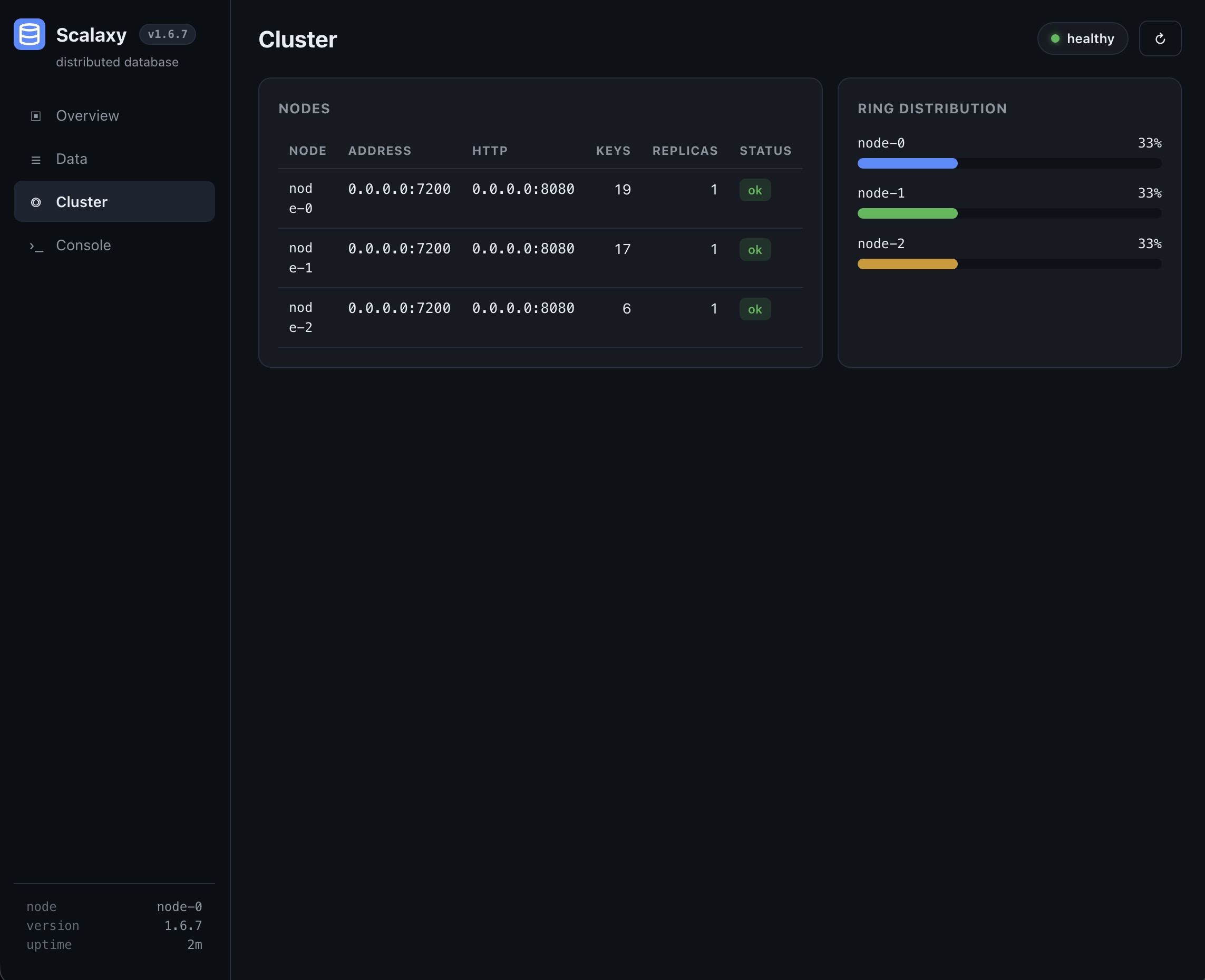This screenshot has height=980, width=1205.
Task: Click the keys value 17
Action: pyautogui.click(x=622, y=249)
